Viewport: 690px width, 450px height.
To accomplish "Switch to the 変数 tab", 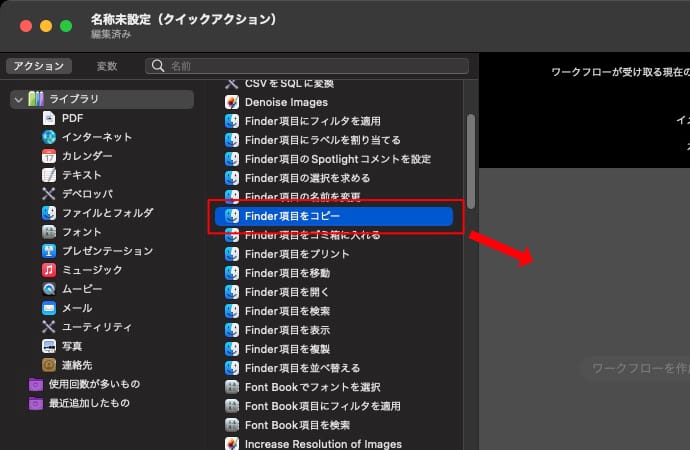I will pos(107,66).
